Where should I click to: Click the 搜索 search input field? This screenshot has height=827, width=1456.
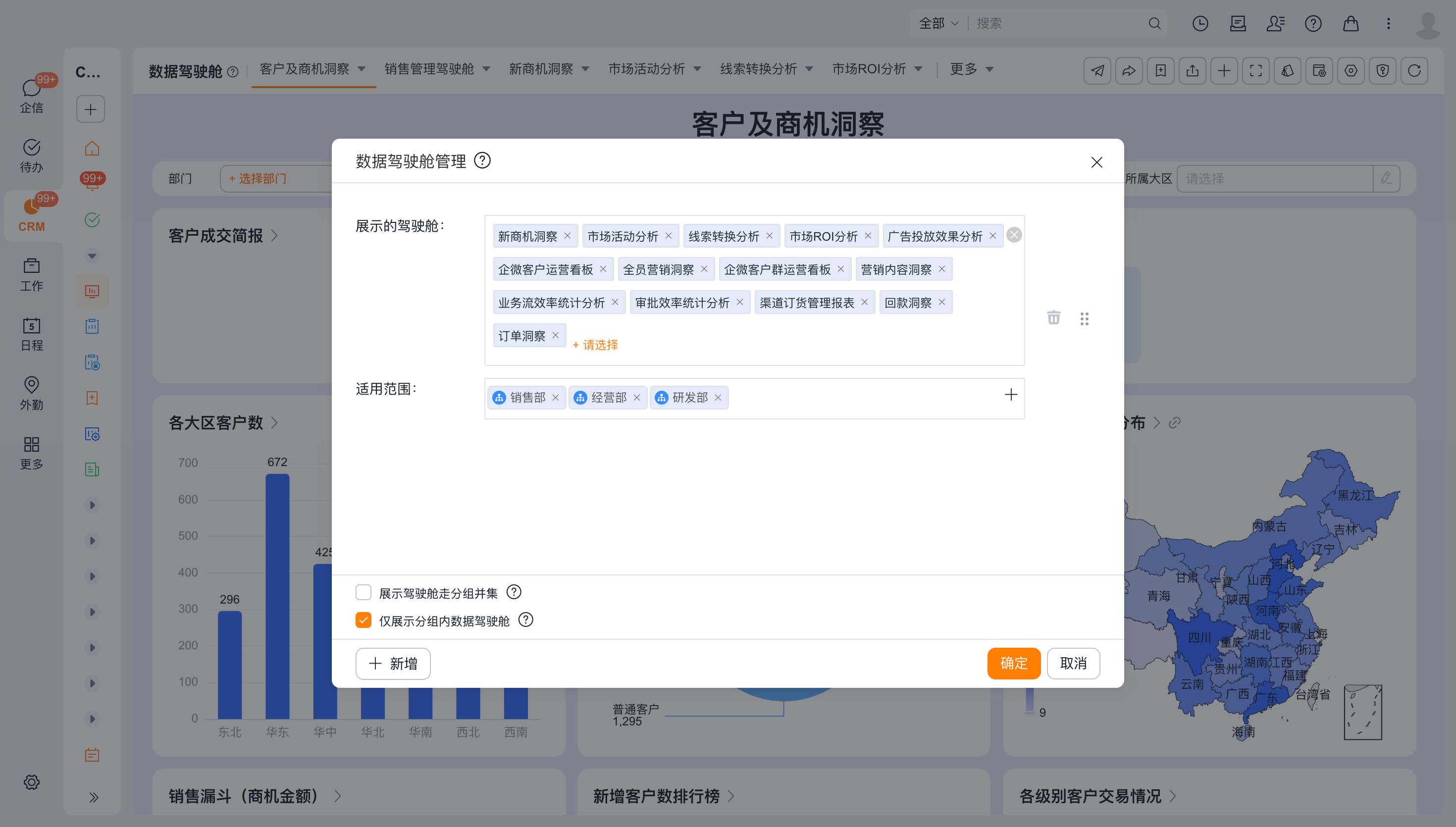coord(1059,23)
